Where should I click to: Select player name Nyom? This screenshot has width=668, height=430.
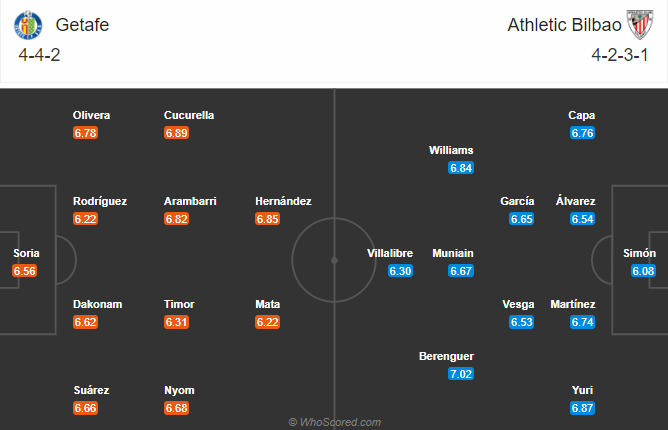[179, 390]
